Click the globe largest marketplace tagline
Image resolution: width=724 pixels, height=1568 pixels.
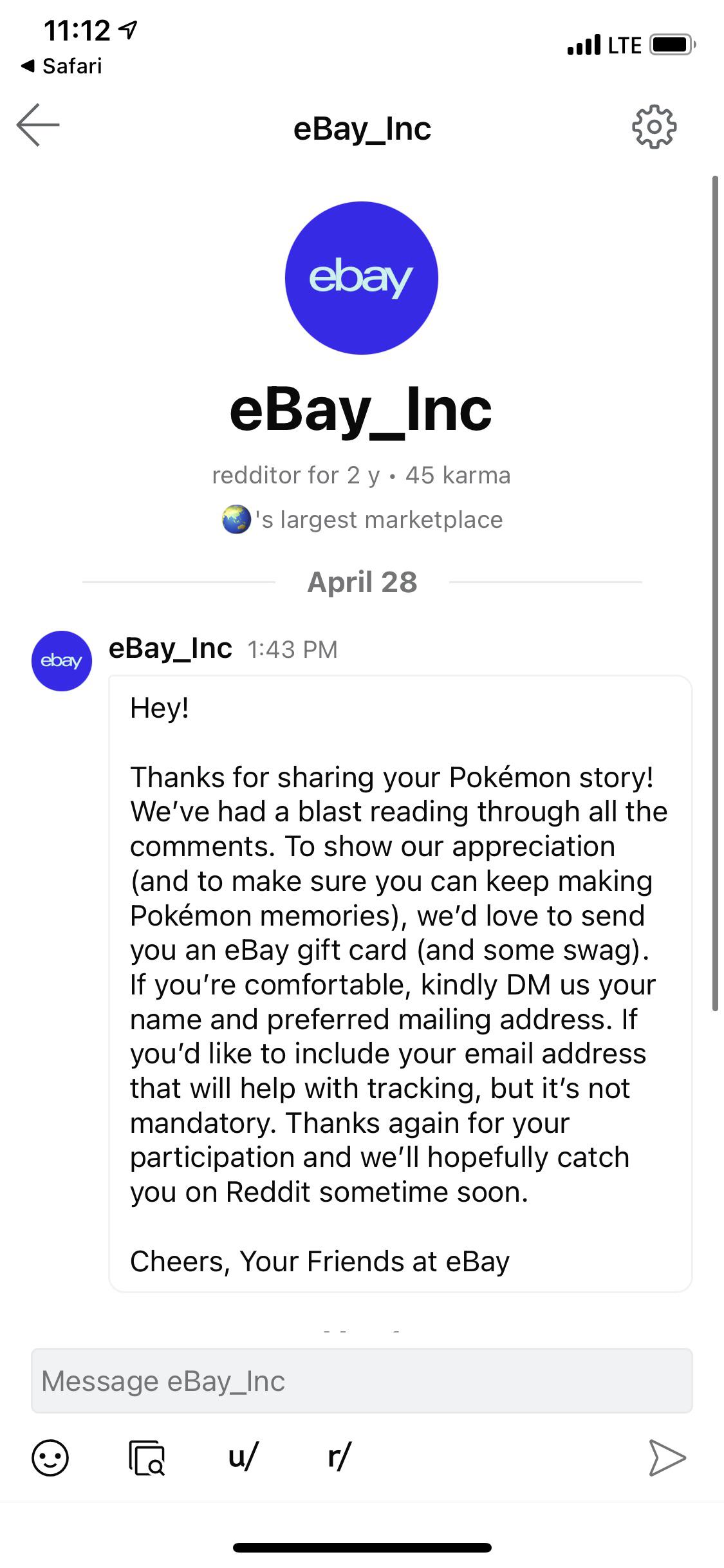click(x=362, y=519)
